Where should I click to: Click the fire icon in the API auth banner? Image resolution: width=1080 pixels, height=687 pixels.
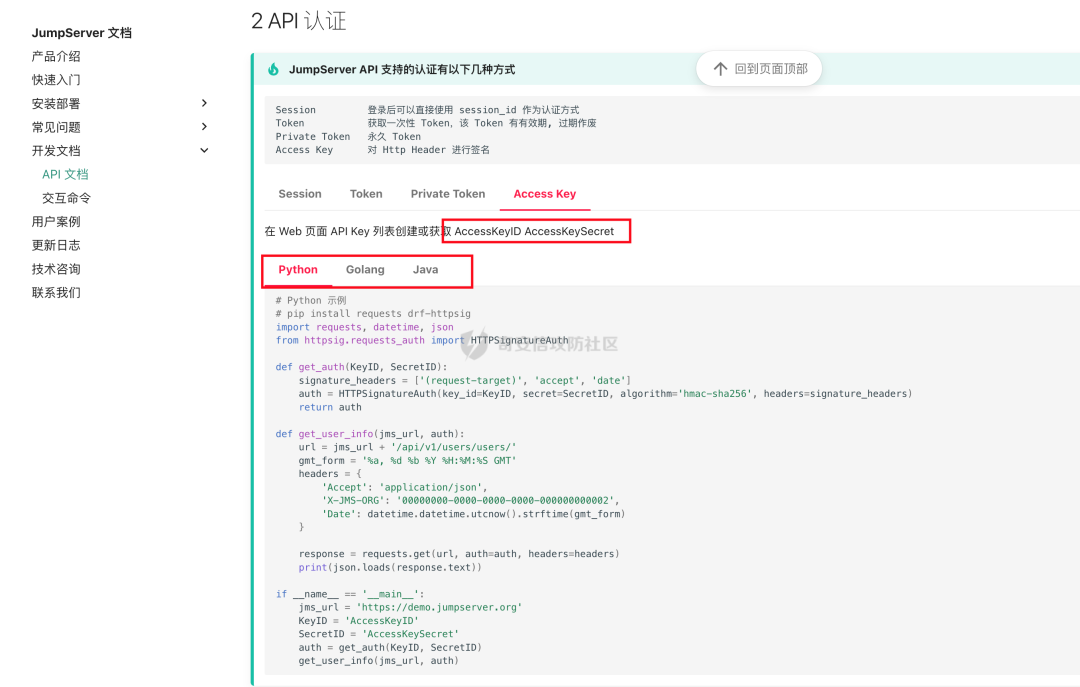(273, 69)
